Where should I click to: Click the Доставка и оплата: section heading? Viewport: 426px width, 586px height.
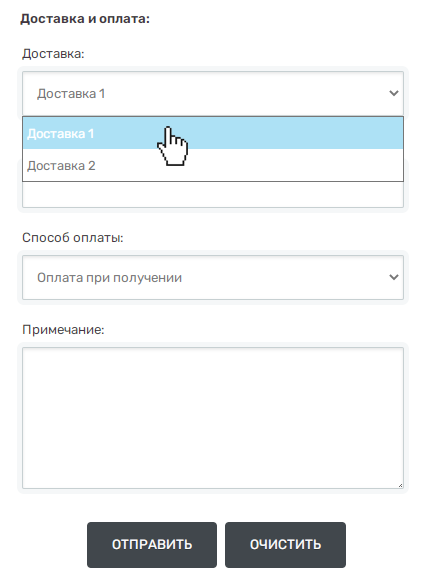[x=85, y=19]
